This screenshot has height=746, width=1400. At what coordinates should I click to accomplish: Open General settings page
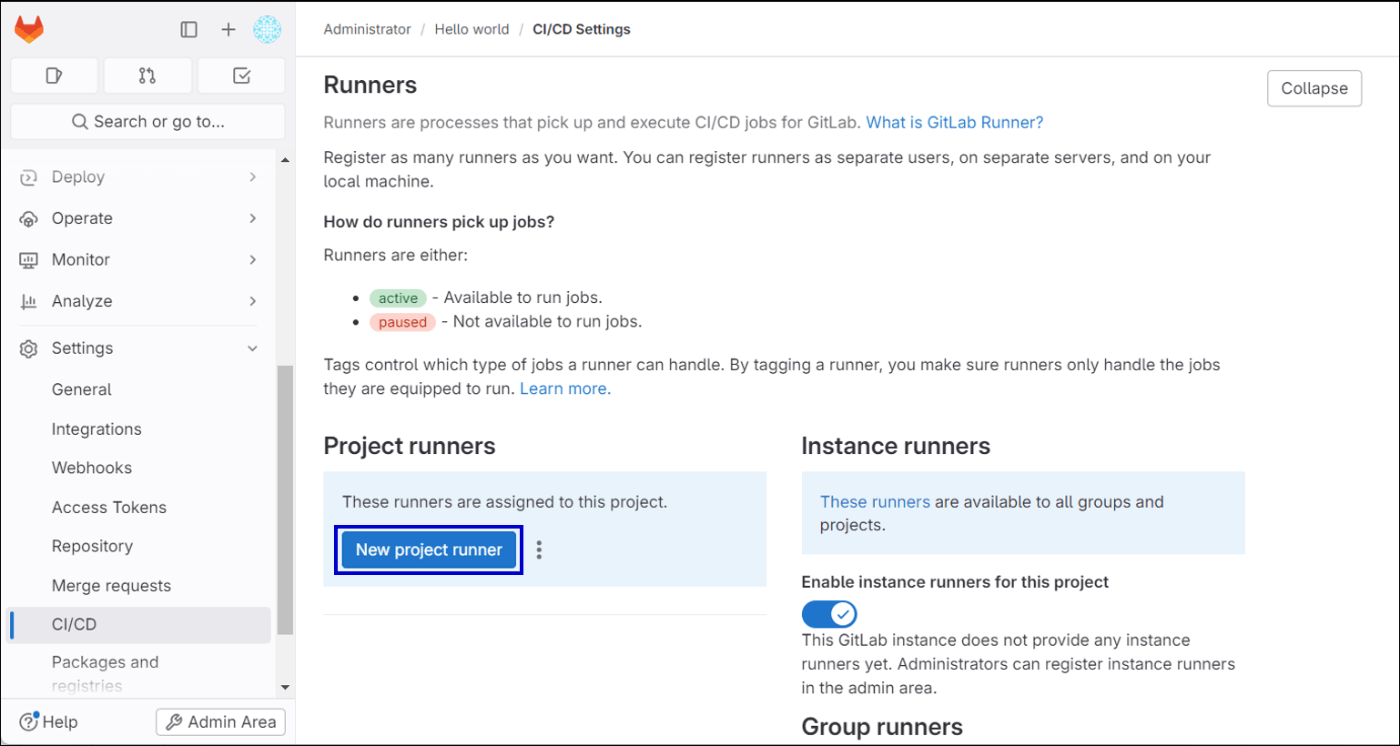click(140, 389)
